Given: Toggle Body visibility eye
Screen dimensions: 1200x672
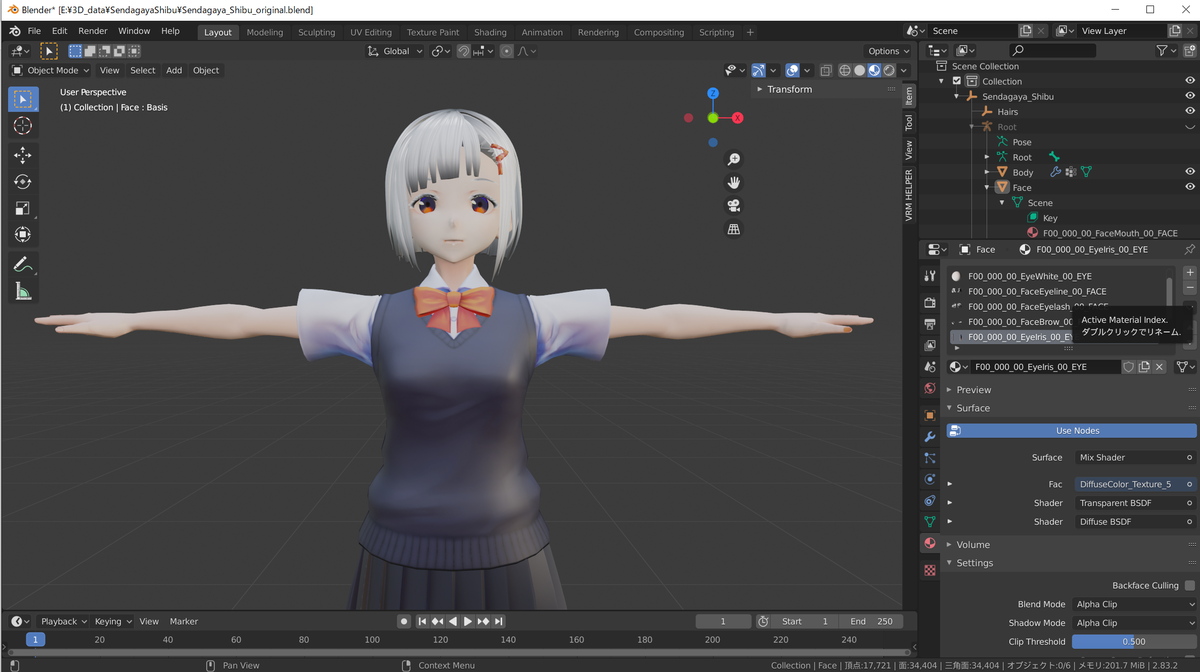Looking at the screenshot, I should pos(1190,172).
